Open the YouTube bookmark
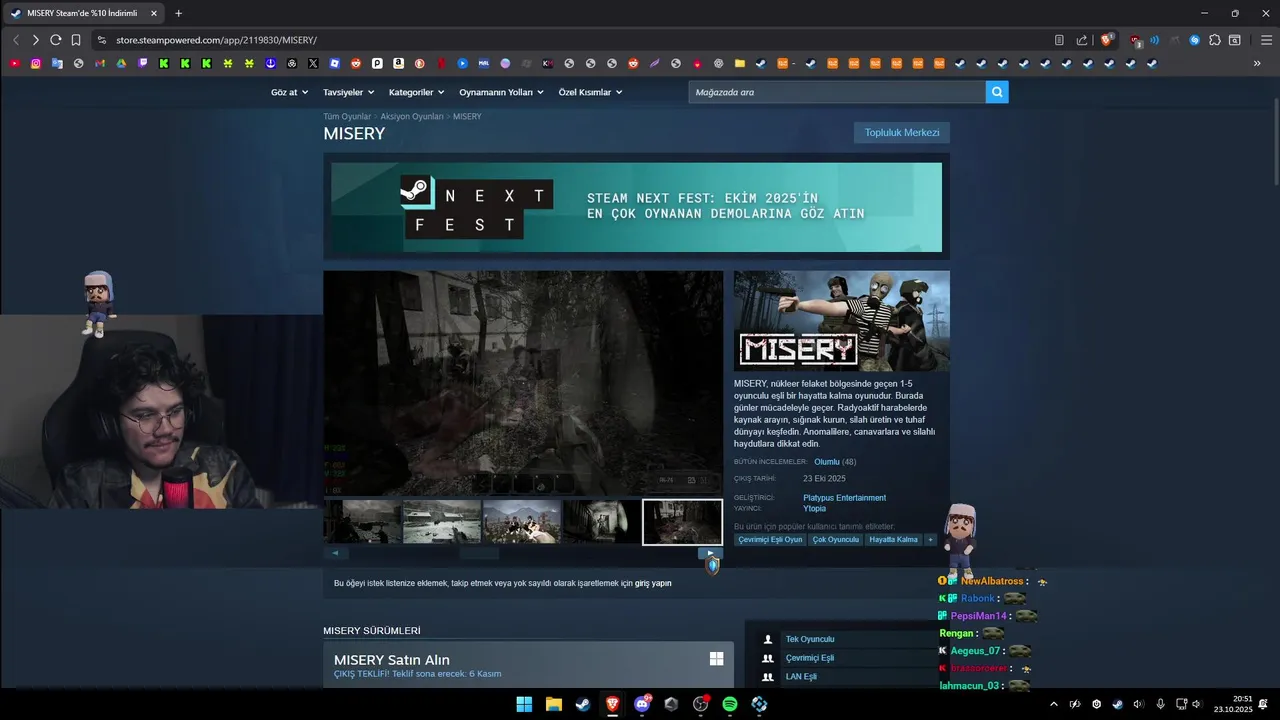Viewport: 1280px width, 720px height. point(14,63)
